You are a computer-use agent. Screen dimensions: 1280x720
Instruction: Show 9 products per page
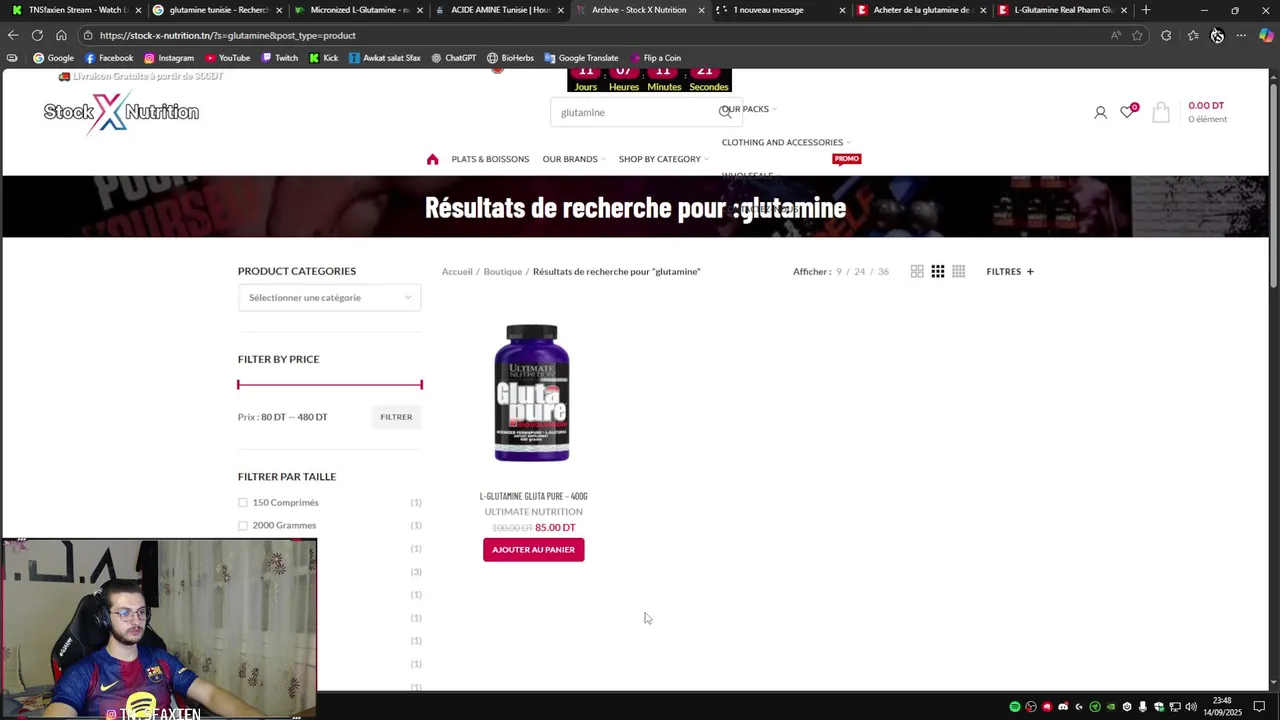[839, 271]
